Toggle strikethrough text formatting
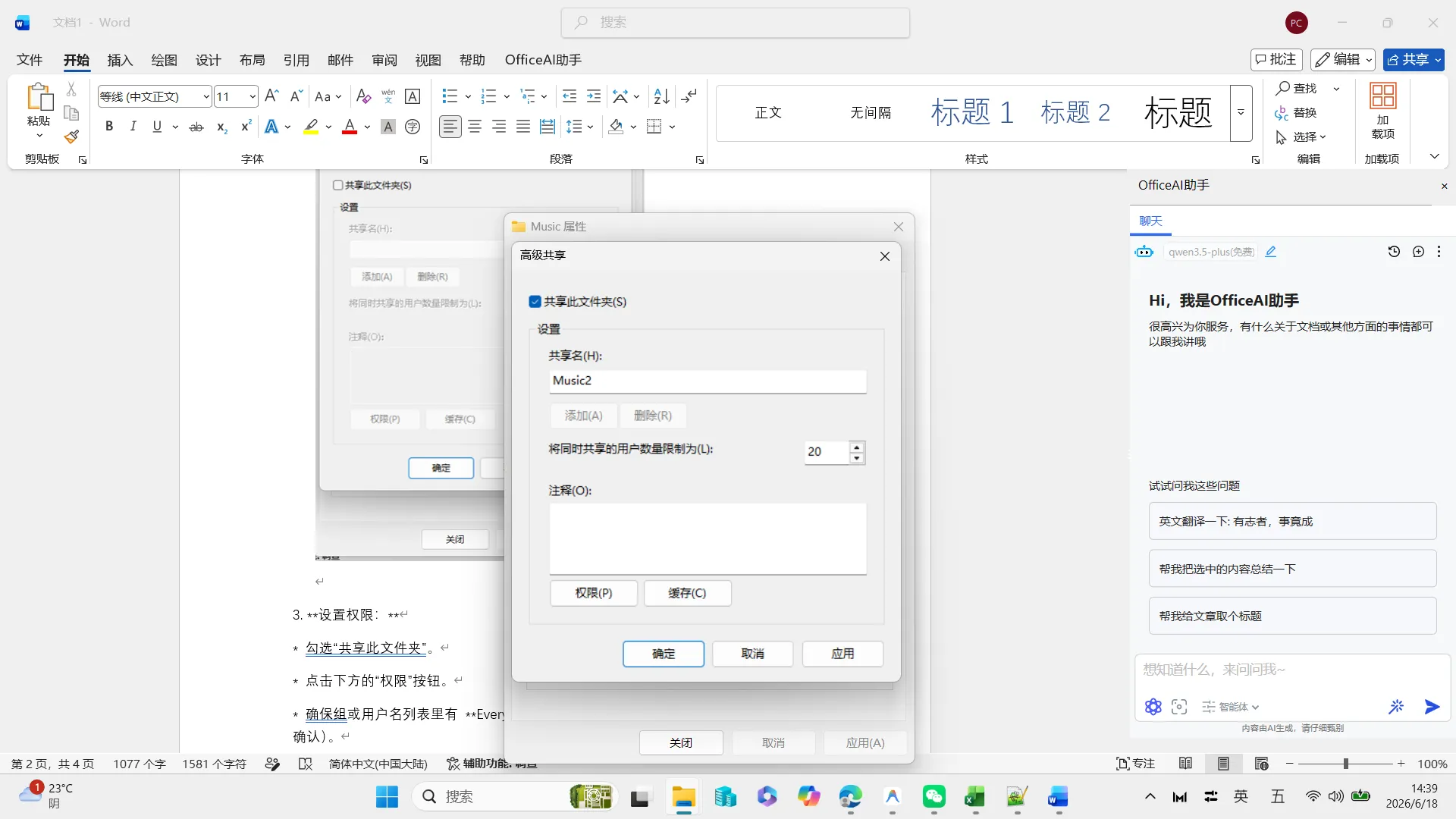This screenshot has width=1456, height=819. tap(196, 127)
